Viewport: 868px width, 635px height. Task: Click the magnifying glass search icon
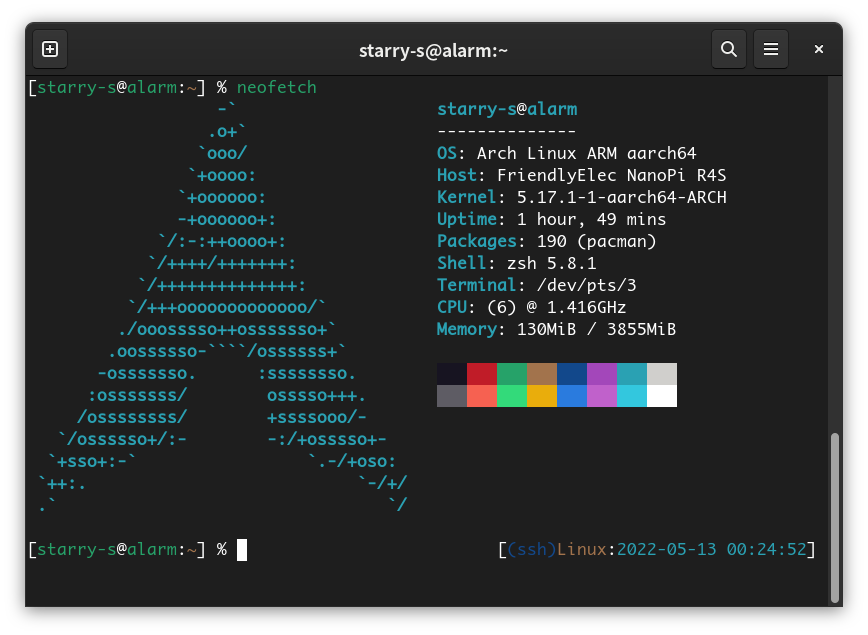[x=729, y=49]
